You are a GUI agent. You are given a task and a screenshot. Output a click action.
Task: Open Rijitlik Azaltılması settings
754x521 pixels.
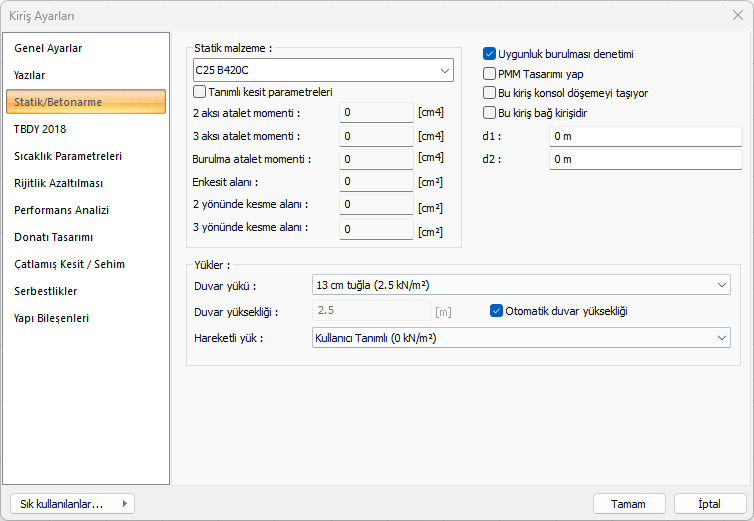coord(58,183)
